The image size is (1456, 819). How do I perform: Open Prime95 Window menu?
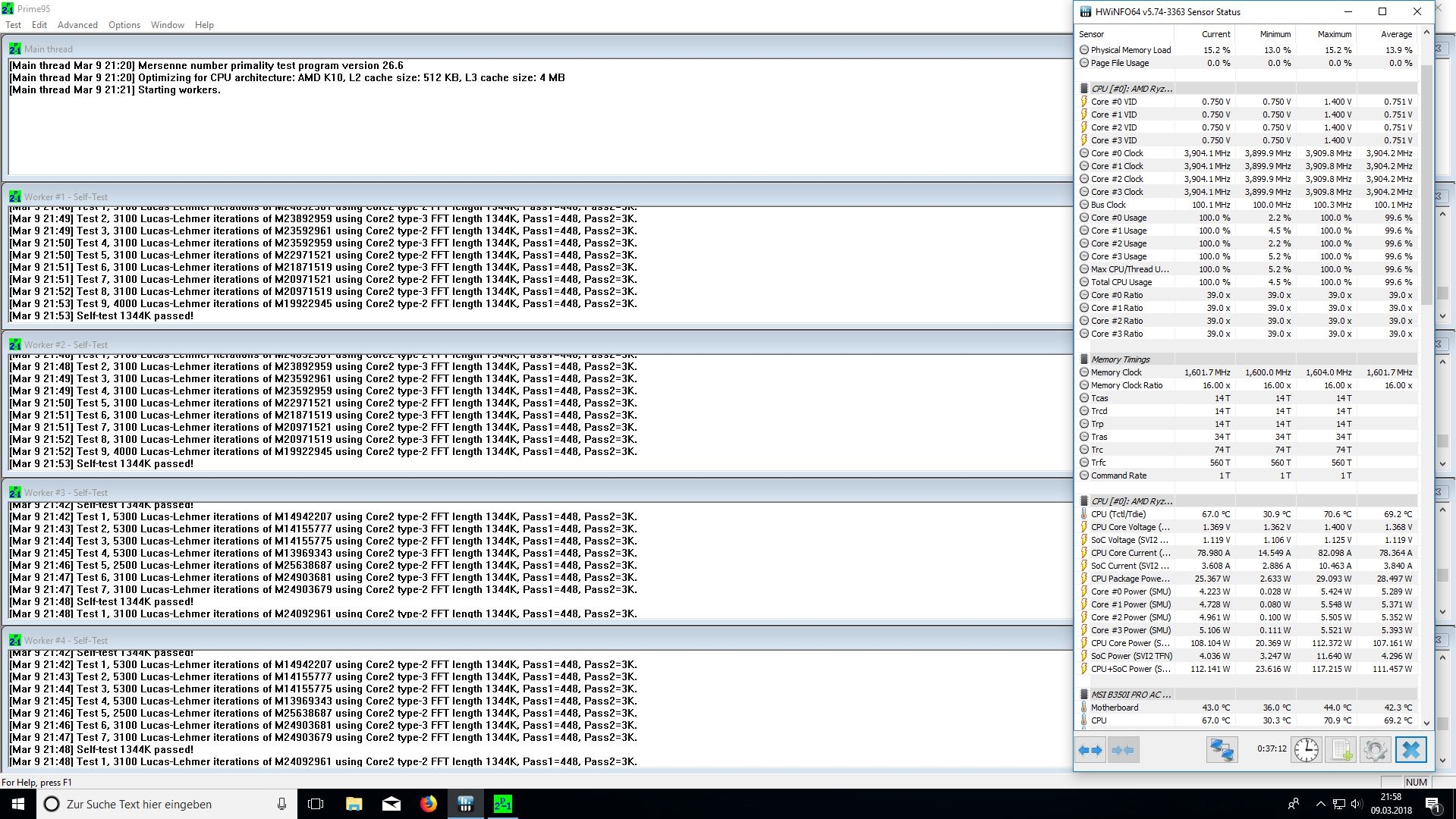pyautogui.click(x=168, y=25)
